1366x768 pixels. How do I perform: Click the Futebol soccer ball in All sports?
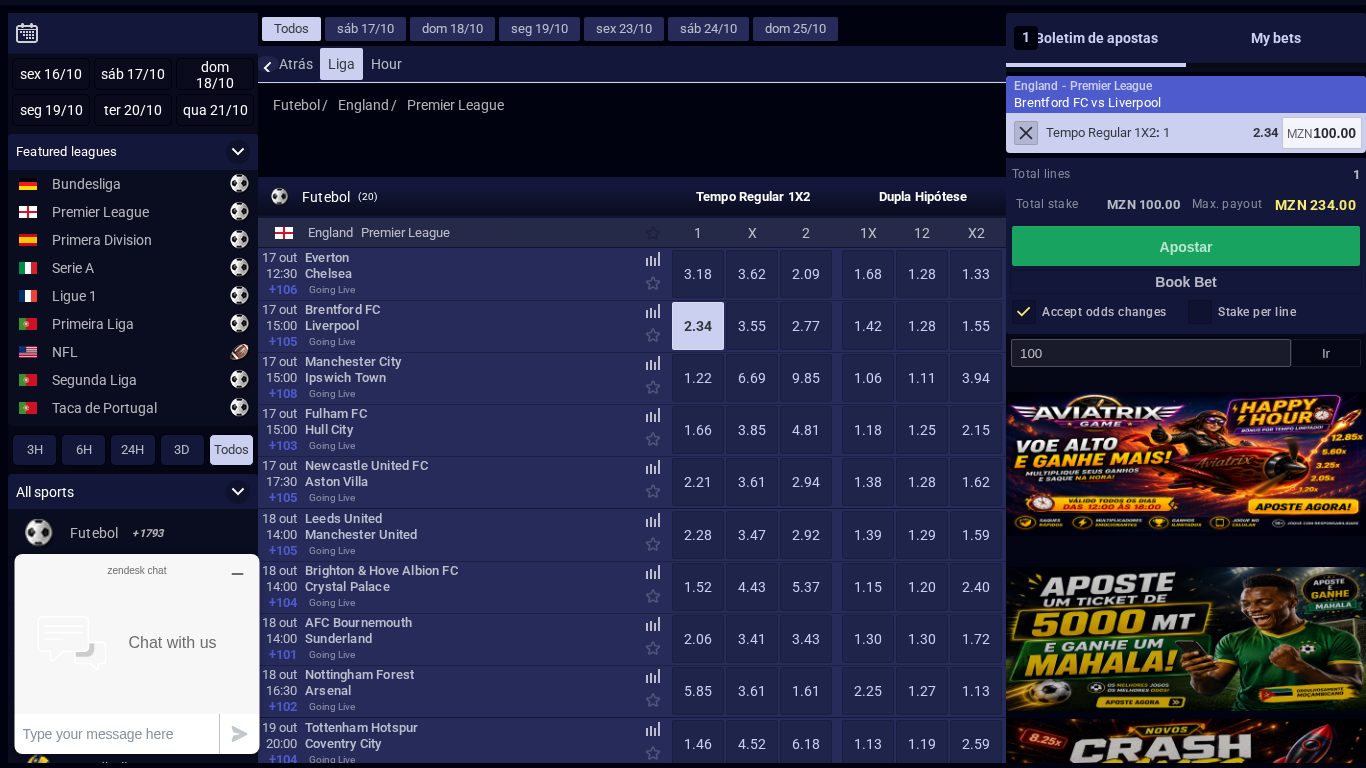38,532
